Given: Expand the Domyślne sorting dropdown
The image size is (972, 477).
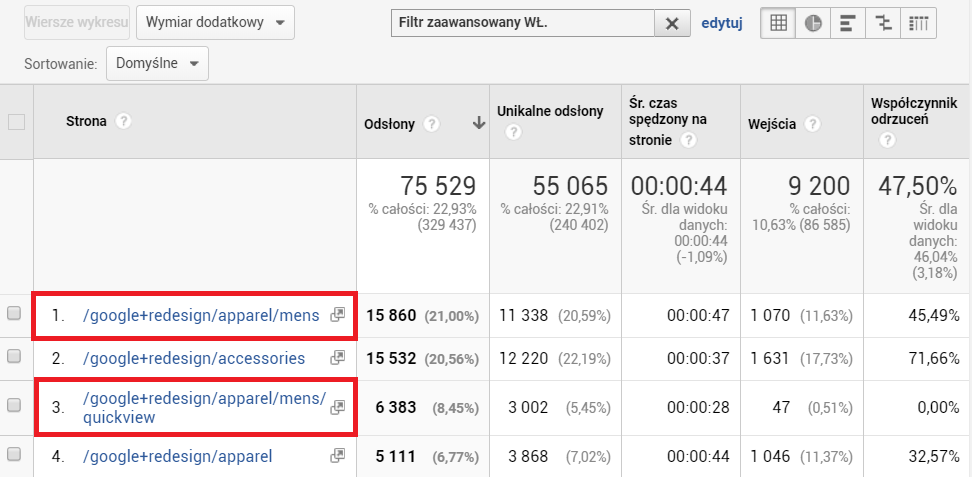Looking at the screenshot, I should [x=157, y=63].
